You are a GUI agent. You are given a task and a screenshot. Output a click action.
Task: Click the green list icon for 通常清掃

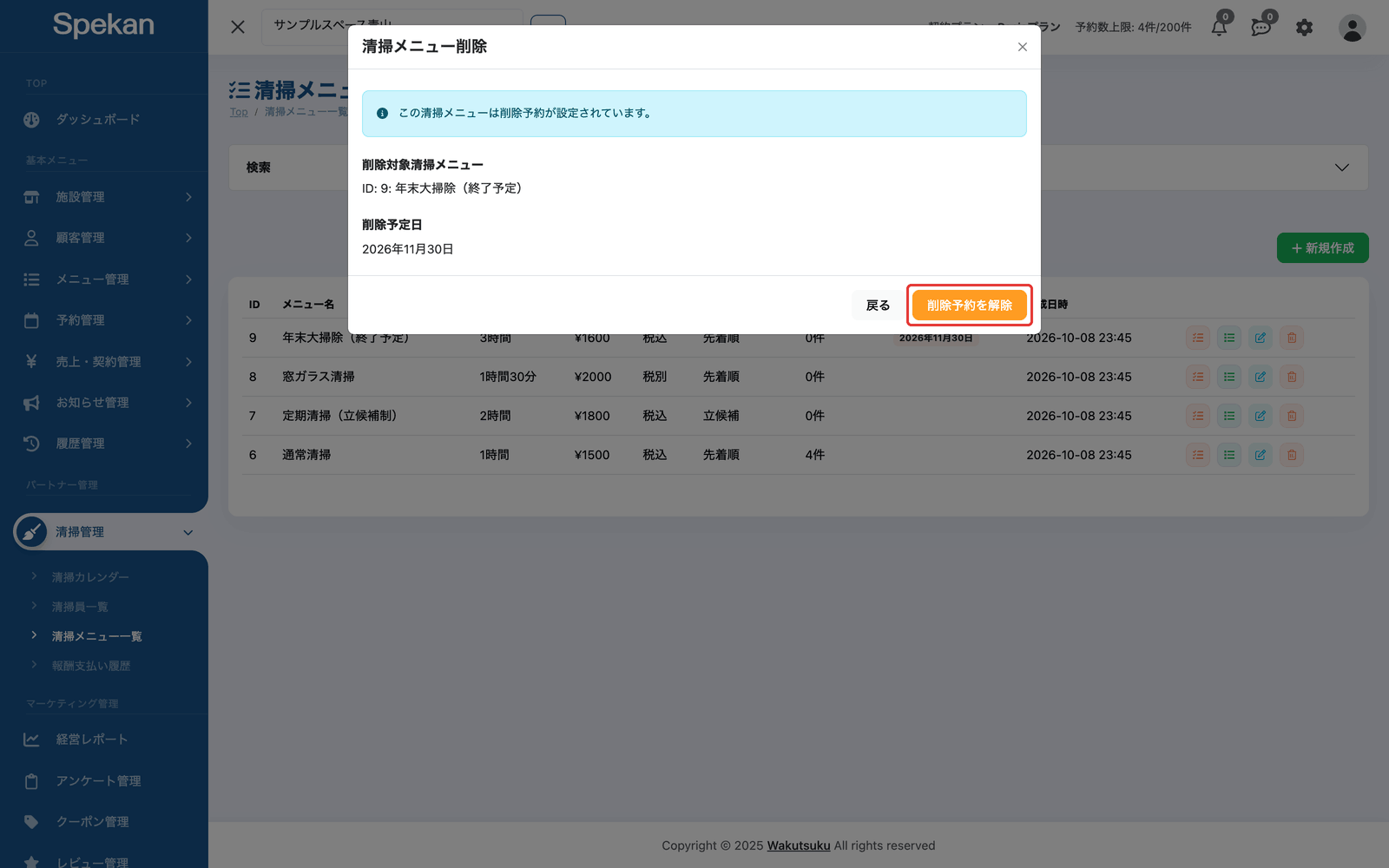click(x=1229, y=455)
